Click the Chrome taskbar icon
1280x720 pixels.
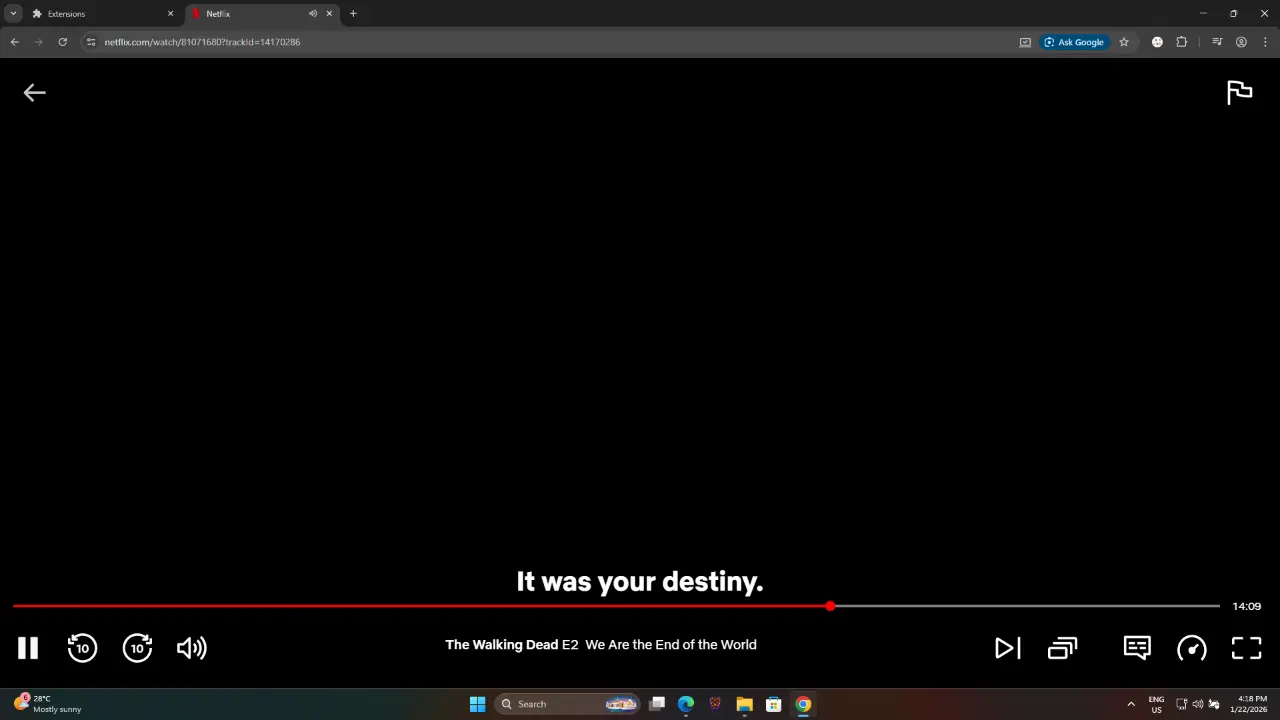[803, 704]
